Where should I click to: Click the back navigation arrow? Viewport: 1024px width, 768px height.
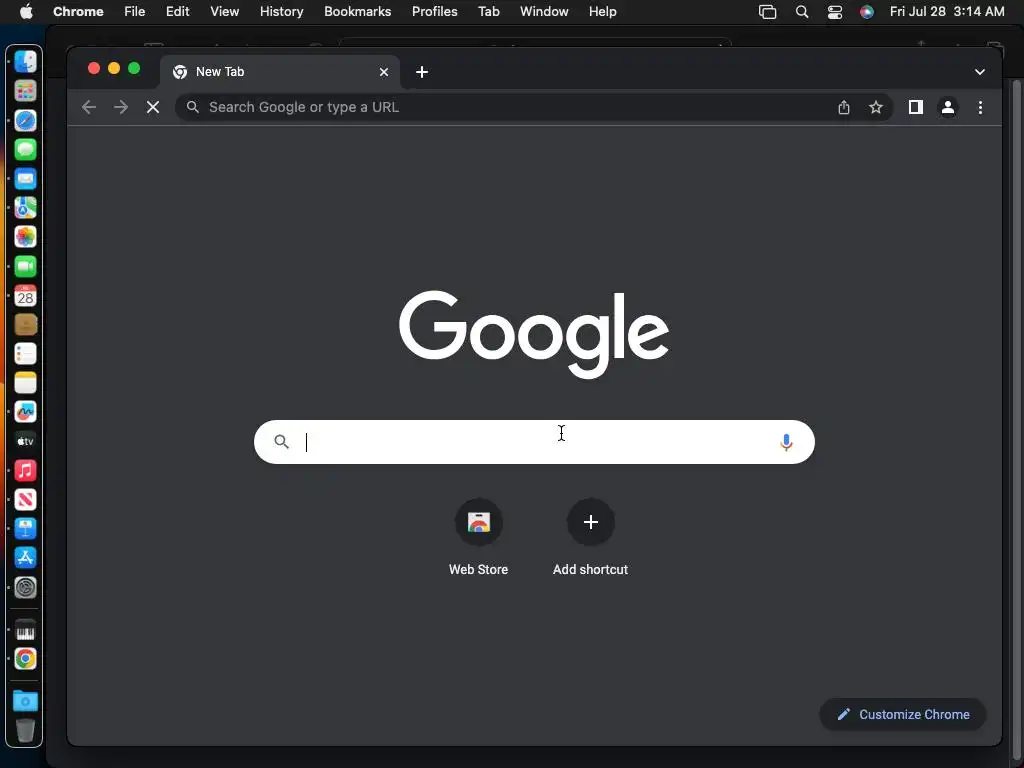tap(89, 107)
